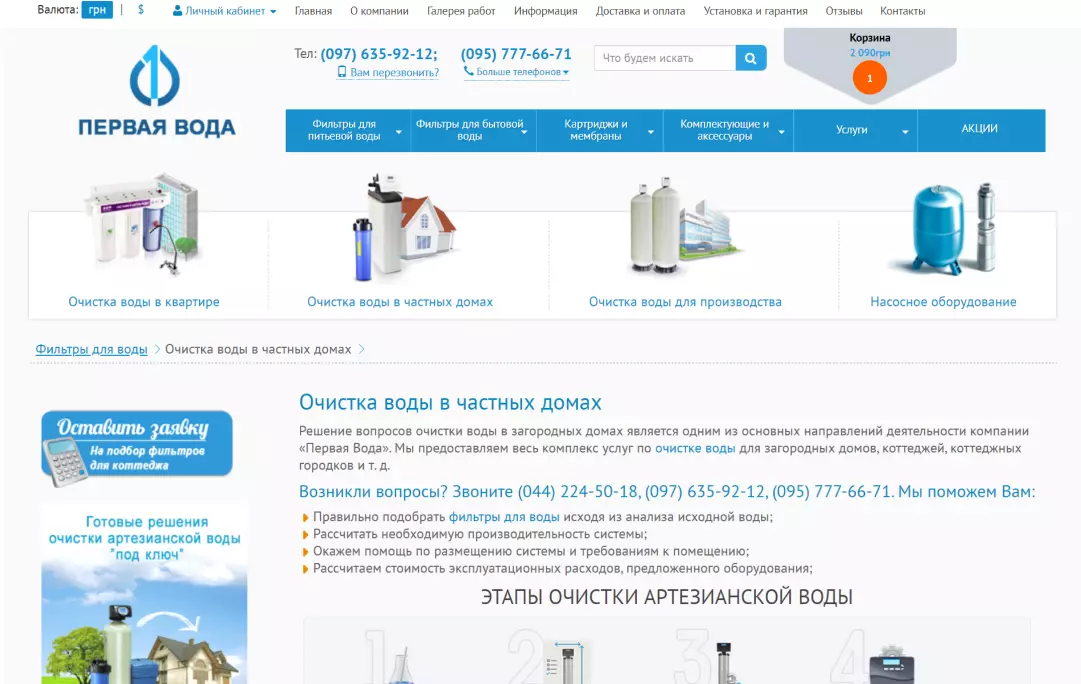Screen dimensions: 1081x684
Task: Open the Фильтры для питьевой воды menu
Action: (x=346, y=130)
